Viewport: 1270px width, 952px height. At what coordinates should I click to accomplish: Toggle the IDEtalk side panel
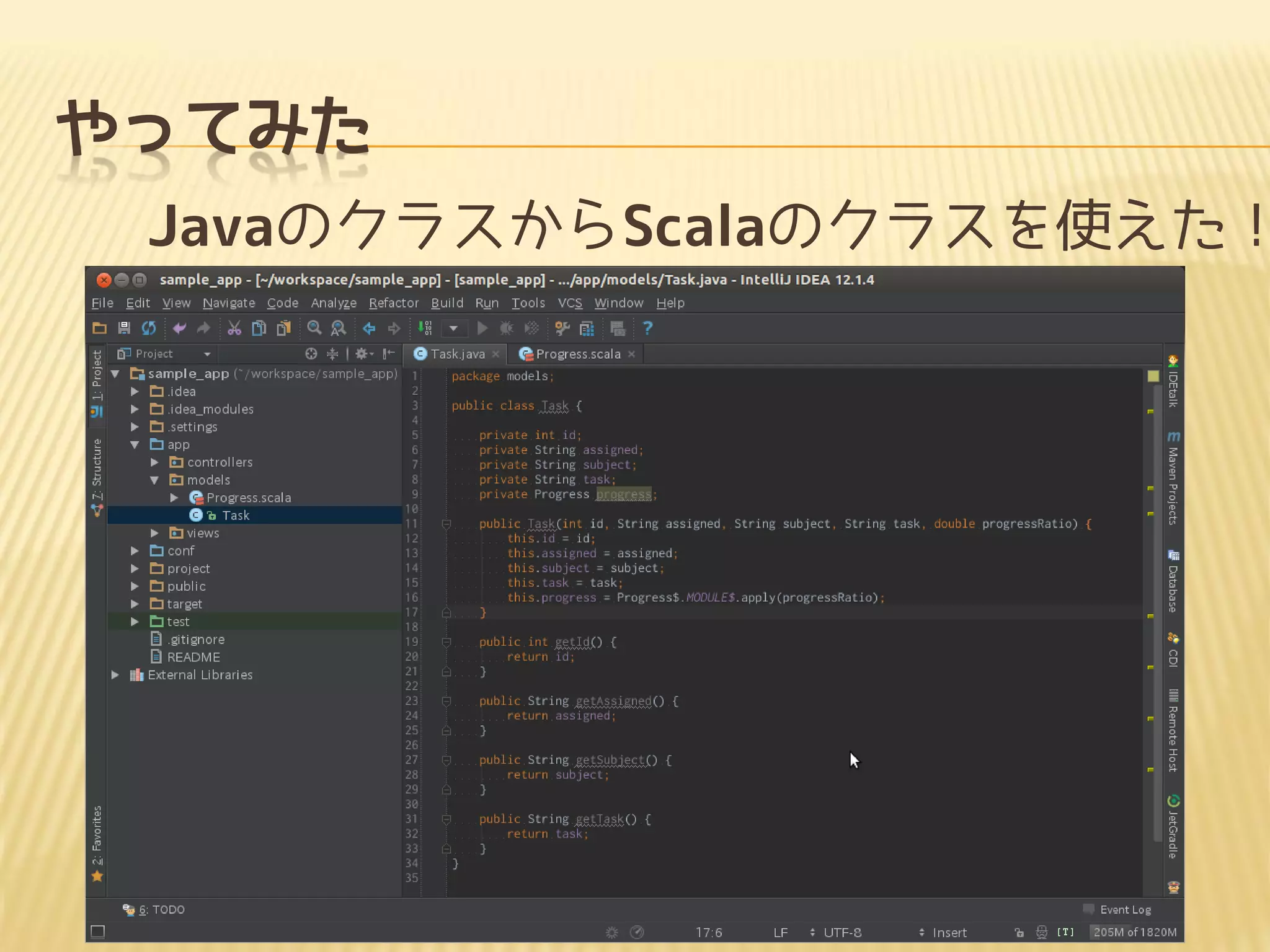pyautogui.click(x=1173, y=381)
